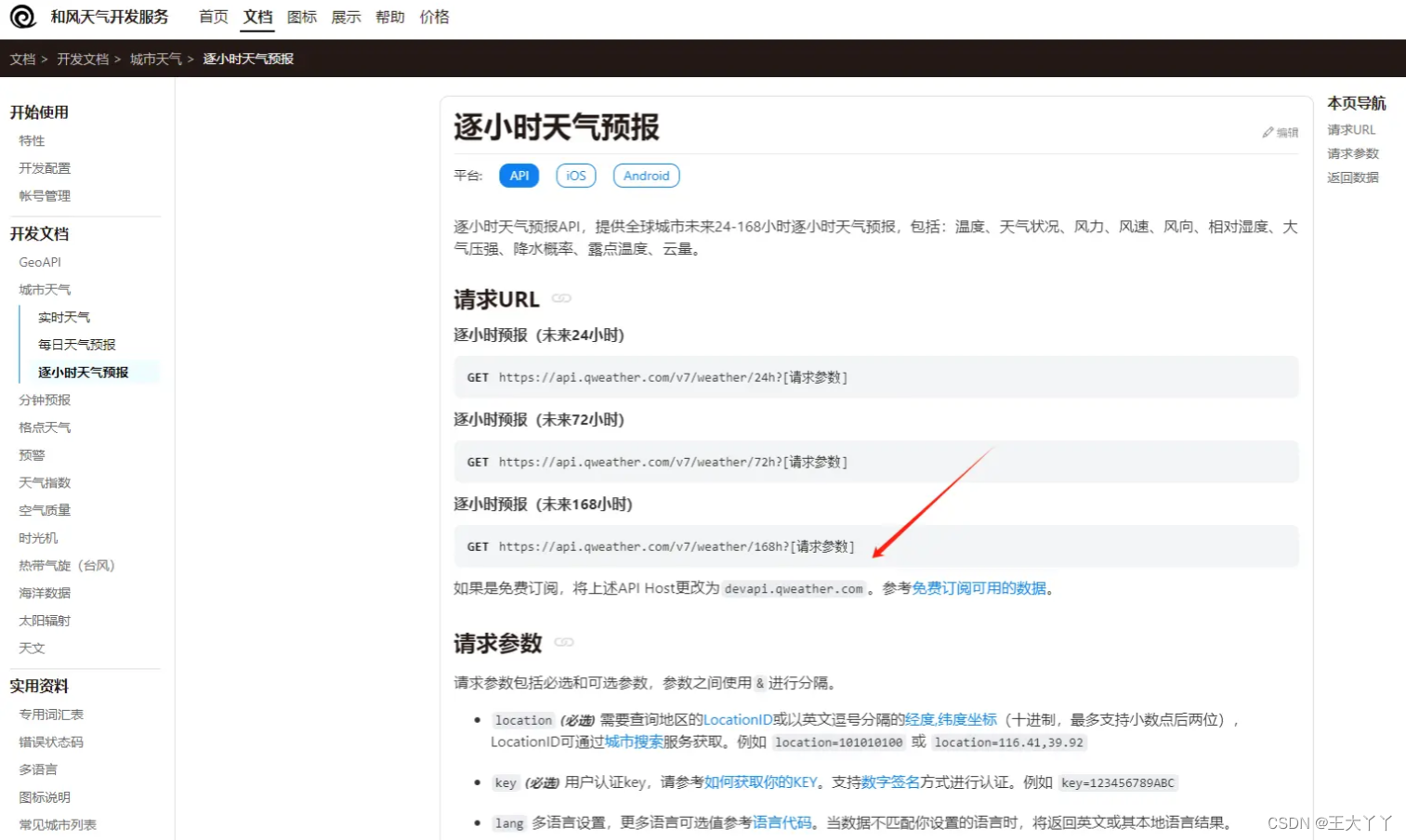Image resolution: width=1406 pixels, height=840 pixels.
Task: Open the 文档 top navigation item
Action: [258, 17]
